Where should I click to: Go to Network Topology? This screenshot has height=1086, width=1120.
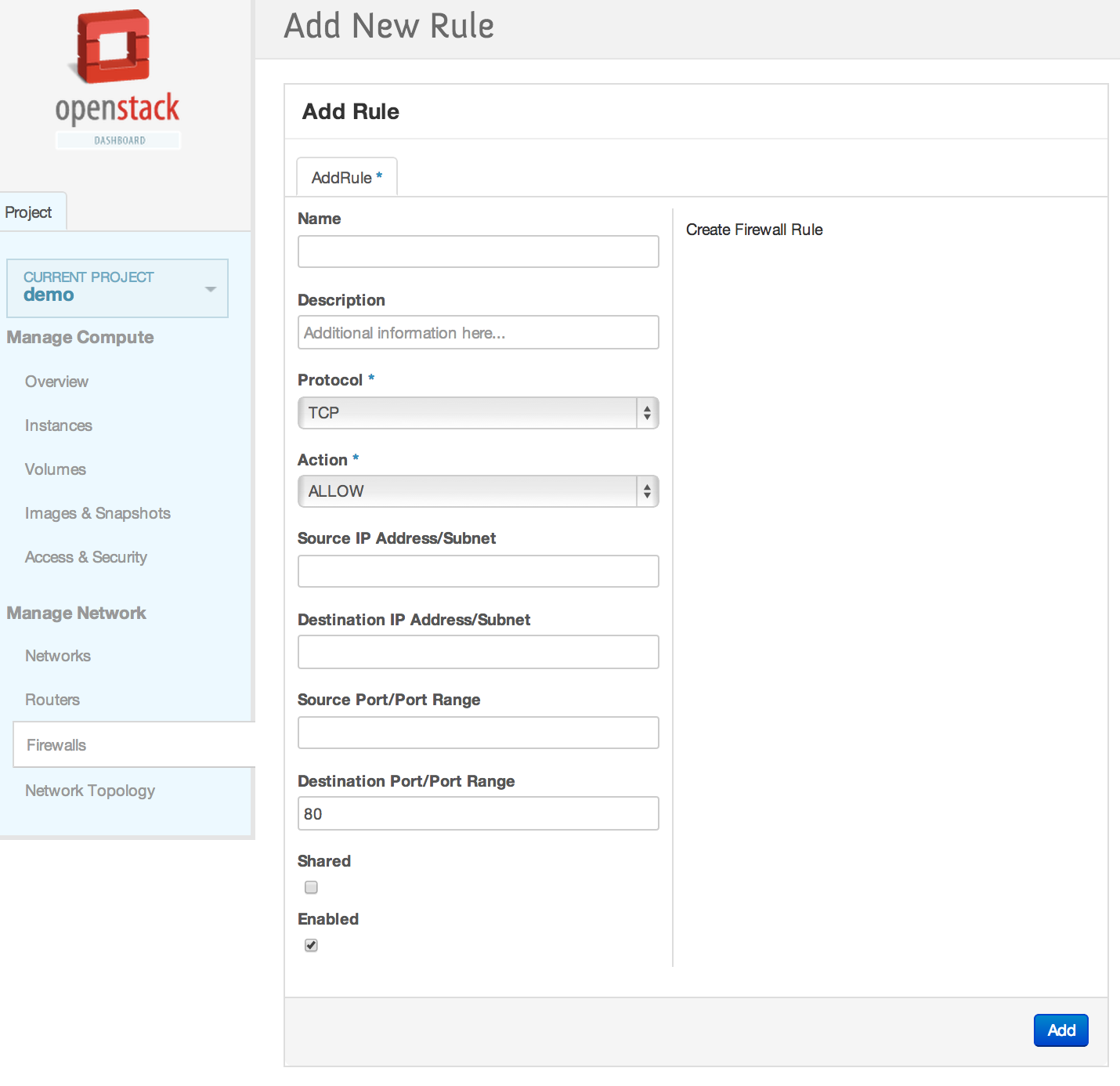tap(90, 791)
